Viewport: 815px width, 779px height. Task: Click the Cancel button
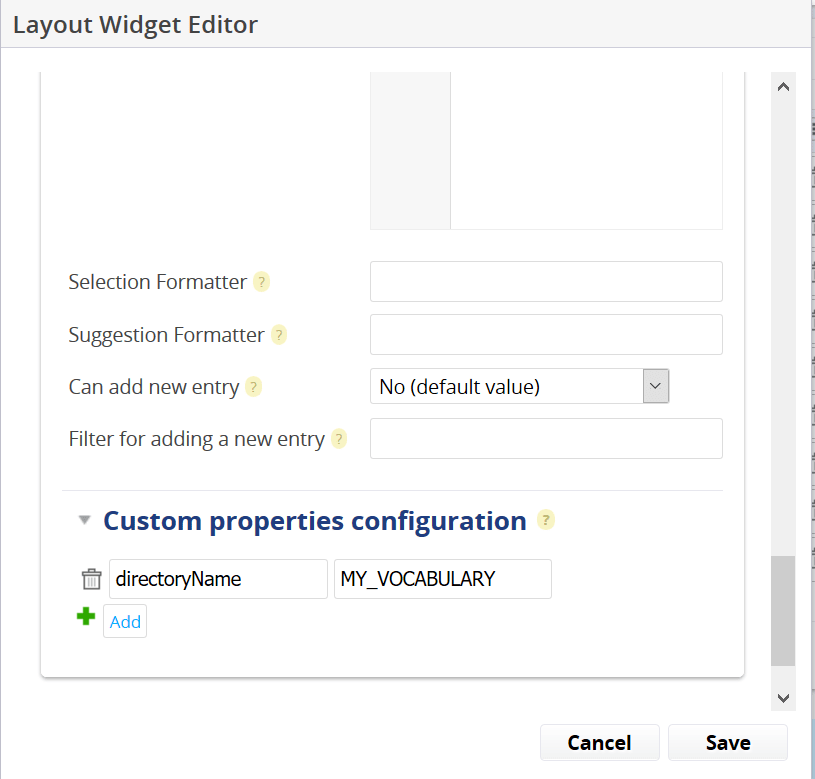599,743
